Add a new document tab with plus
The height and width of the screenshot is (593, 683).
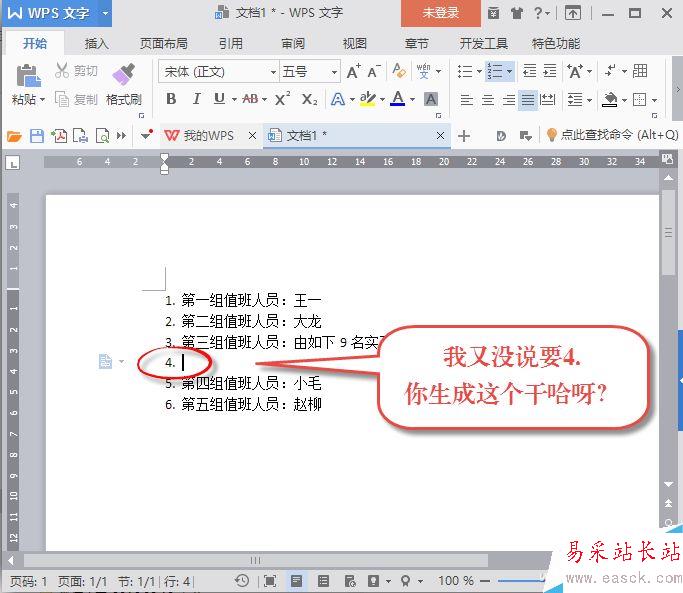(464, 136)
